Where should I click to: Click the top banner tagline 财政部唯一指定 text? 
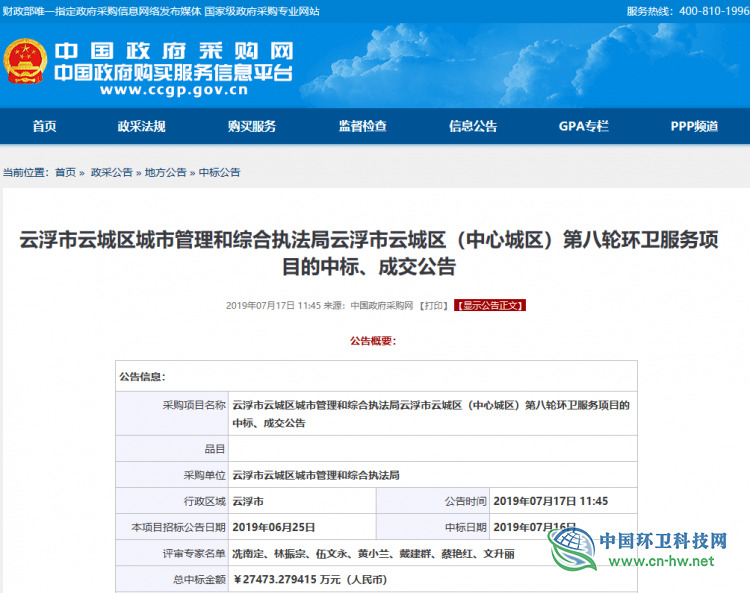161,11
